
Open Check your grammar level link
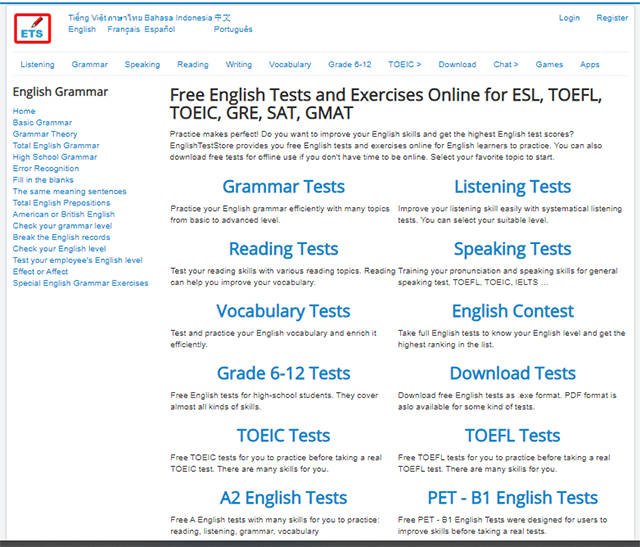coord(62,226)
